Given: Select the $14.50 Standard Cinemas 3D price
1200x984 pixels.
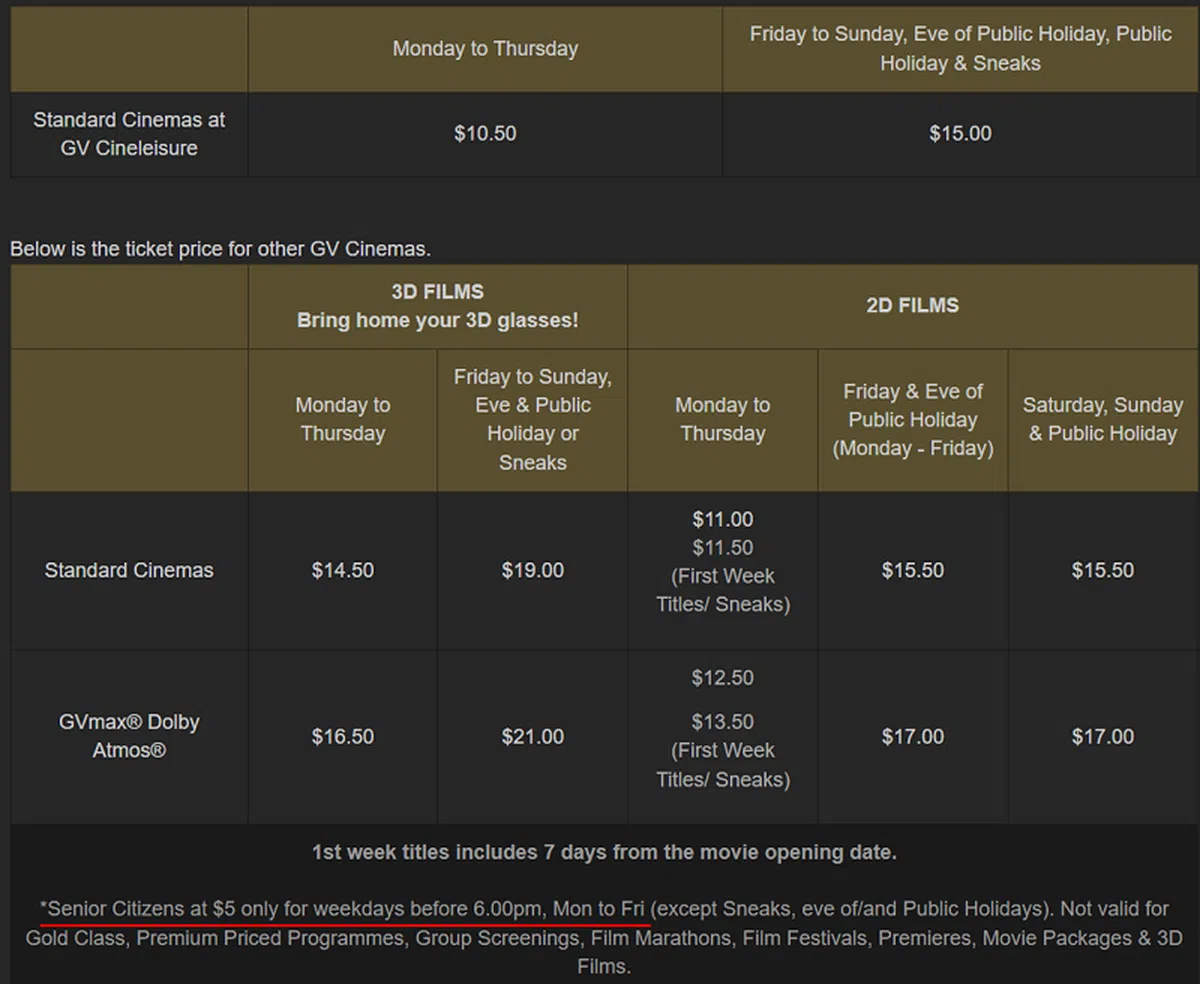Looking at the screenshot, I should pos(342,570).
